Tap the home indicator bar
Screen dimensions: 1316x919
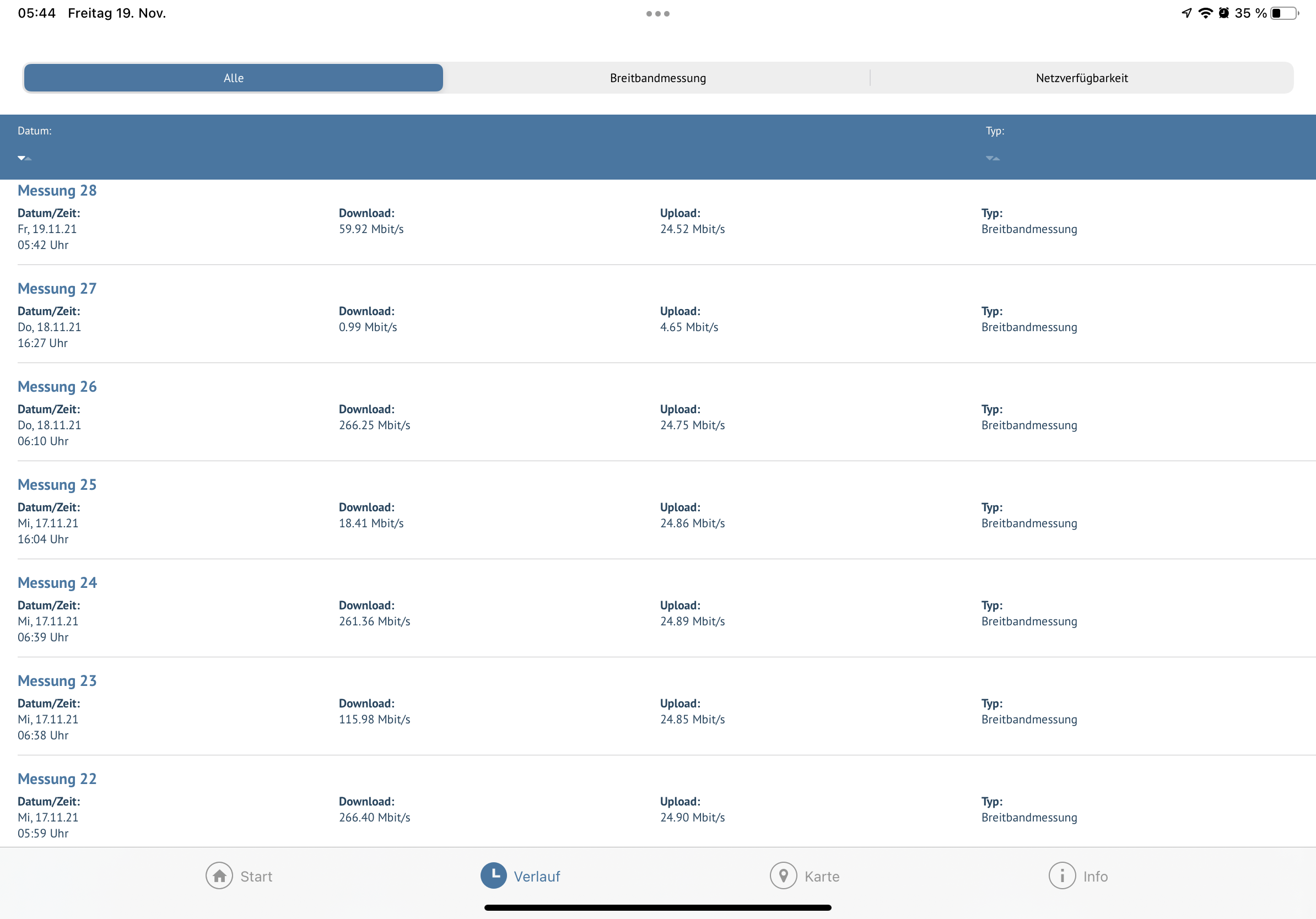tap(657, 907)
